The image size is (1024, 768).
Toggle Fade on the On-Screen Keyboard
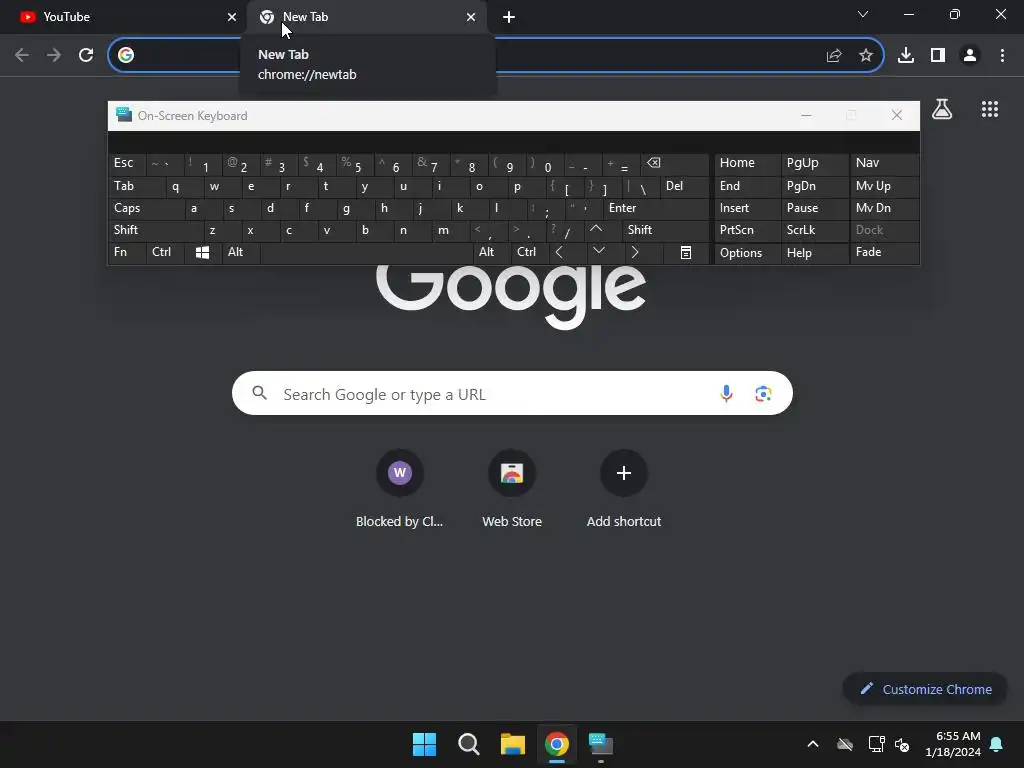click(x=884, y=253)
